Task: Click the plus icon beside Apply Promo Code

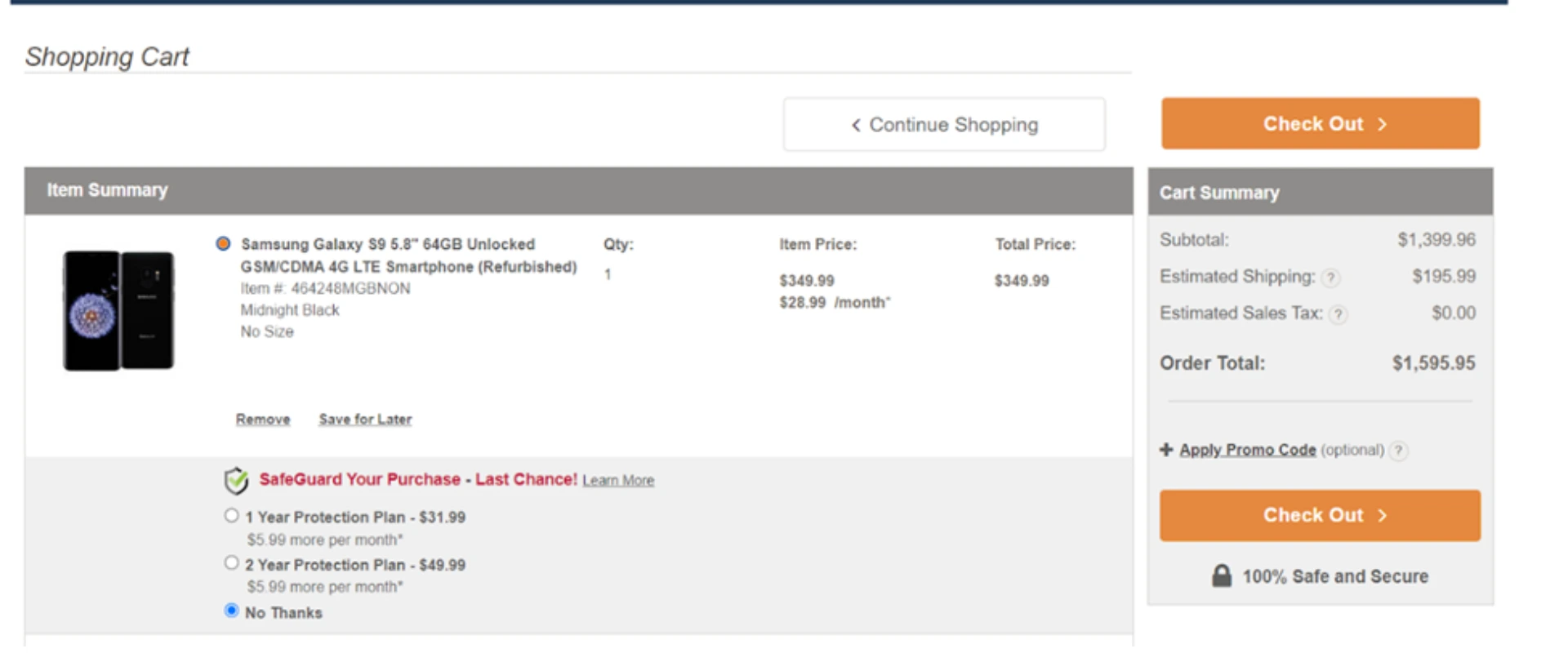Action: (1166, 450)
